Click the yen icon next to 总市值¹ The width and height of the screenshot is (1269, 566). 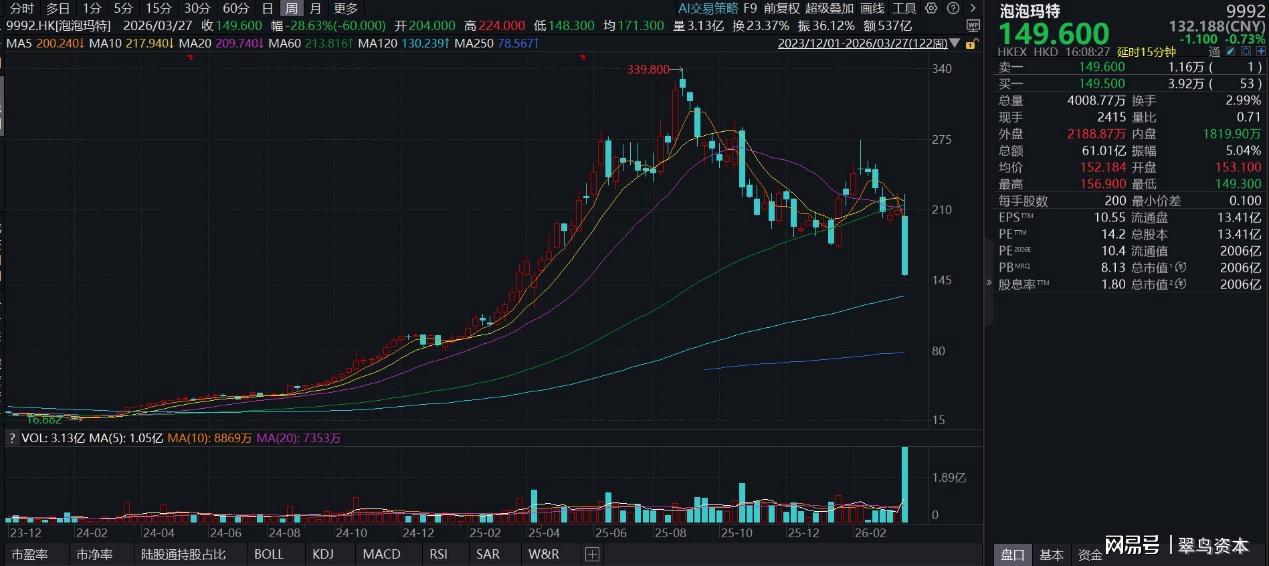[x=1182, y=268]
